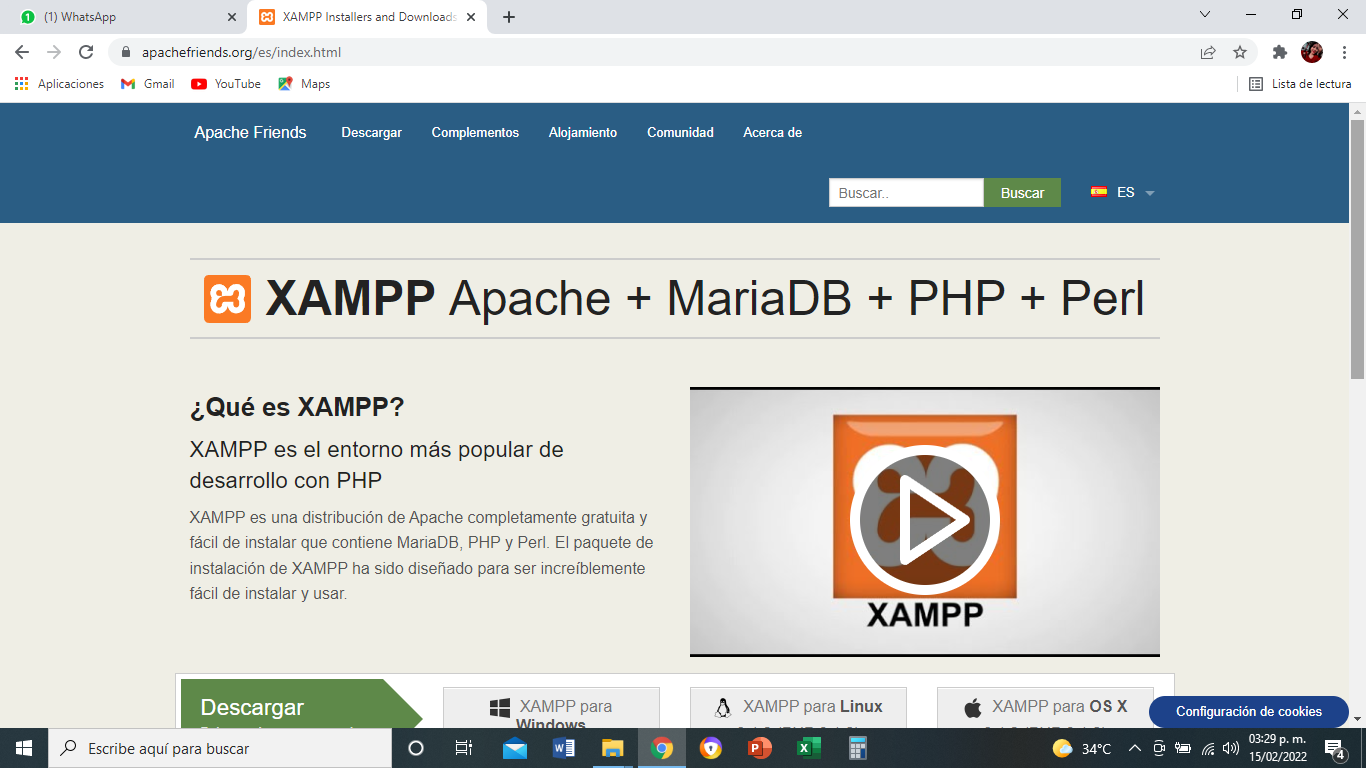Open Task View on the taskbar
Screen dimensions: 1366x768
click(x=464, y=748)
